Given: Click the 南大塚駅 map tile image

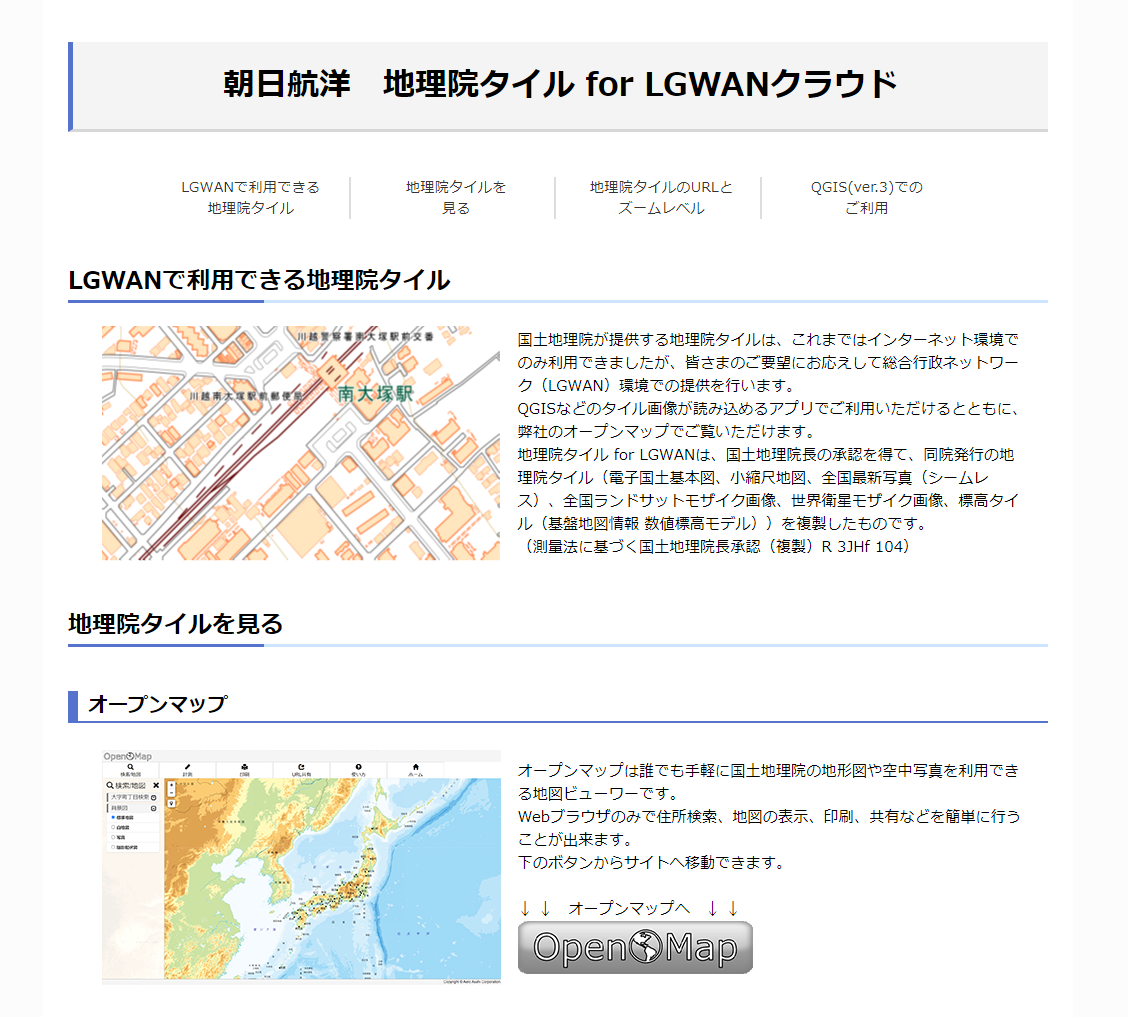Looking at the screenshot, I should tap(301, 443).
